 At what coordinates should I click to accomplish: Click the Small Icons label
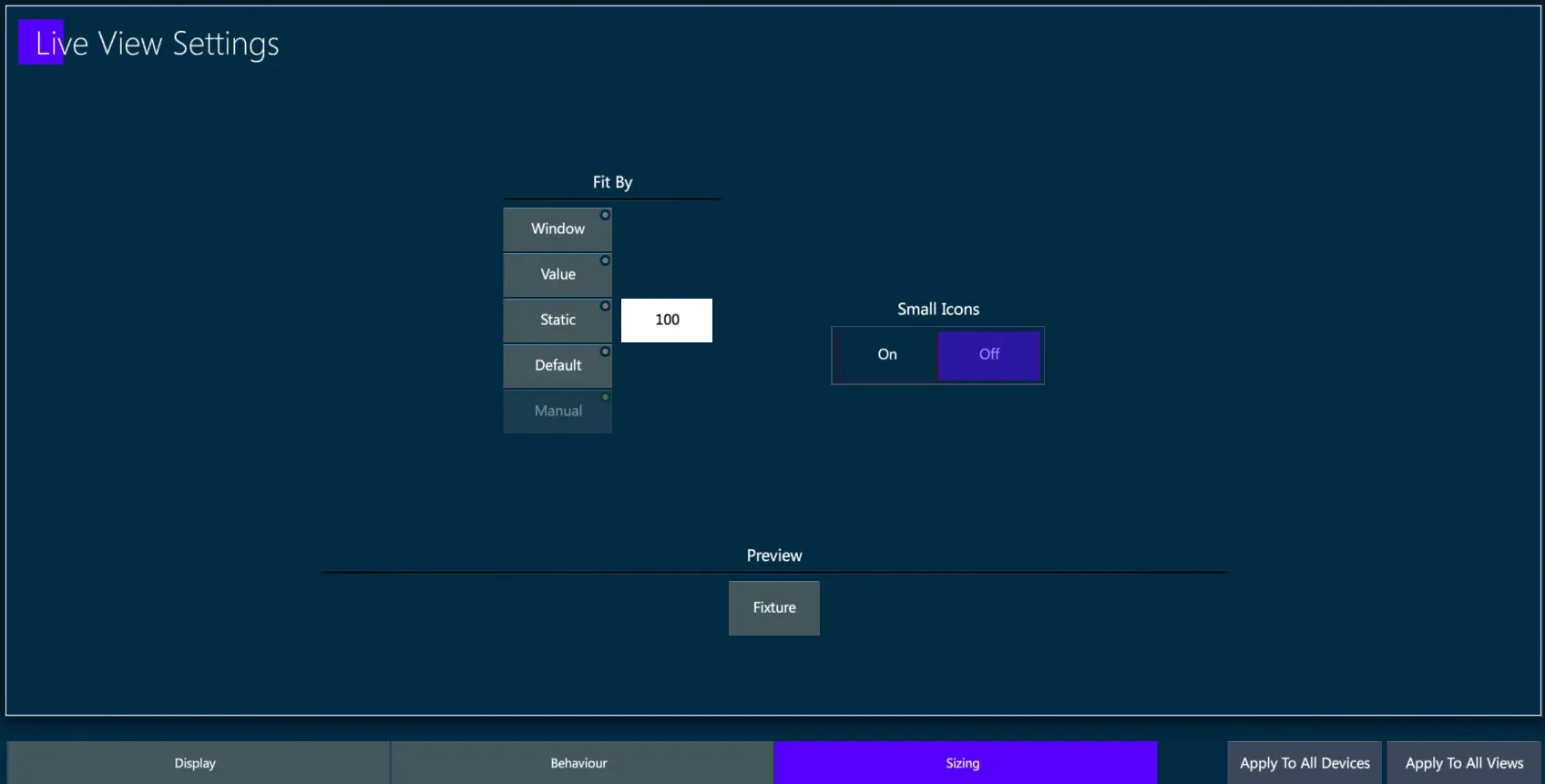[x=938, y=310]
